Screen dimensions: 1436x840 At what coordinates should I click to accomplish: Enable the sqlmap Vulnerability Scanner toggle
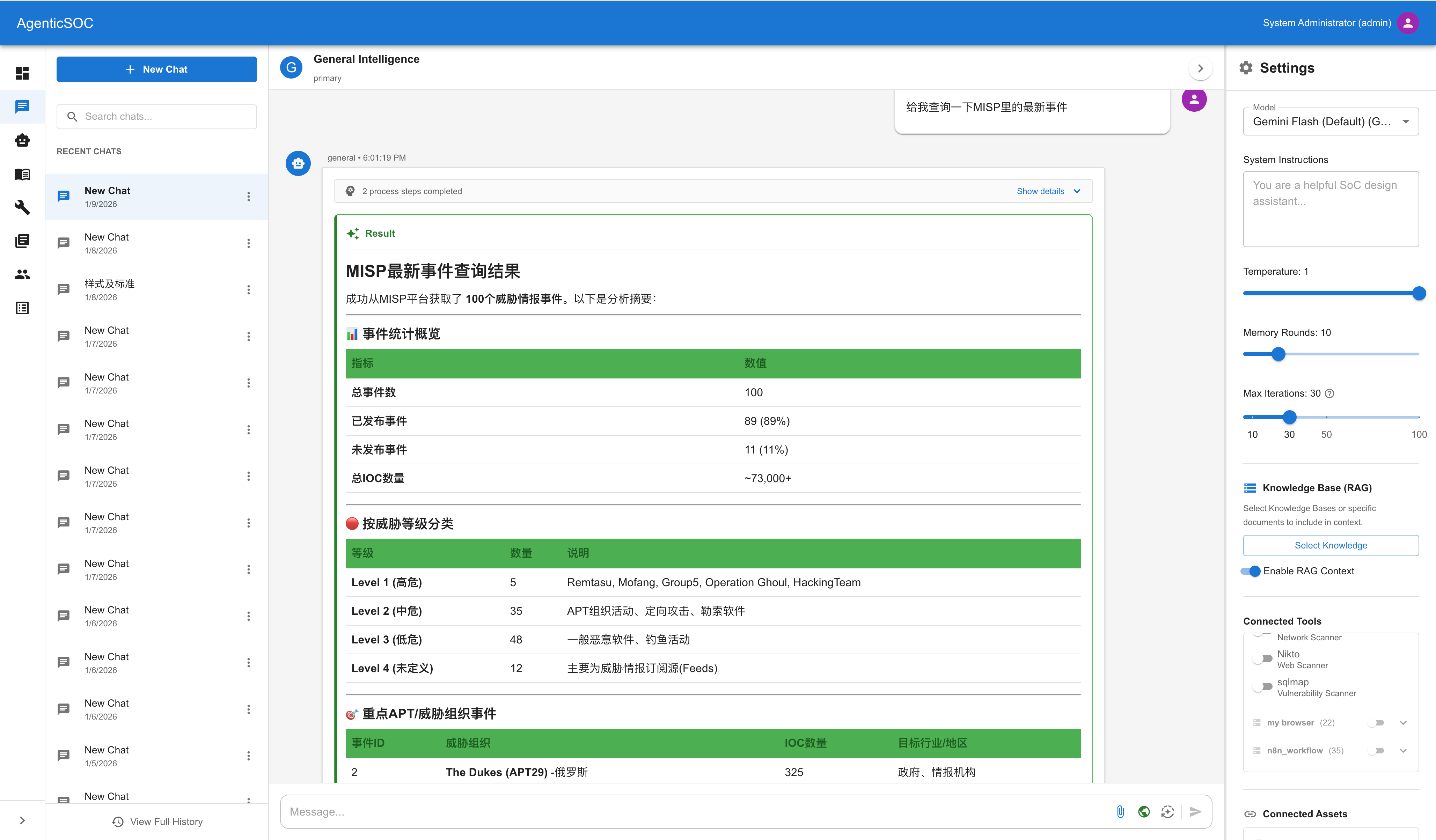point(1263,687)
